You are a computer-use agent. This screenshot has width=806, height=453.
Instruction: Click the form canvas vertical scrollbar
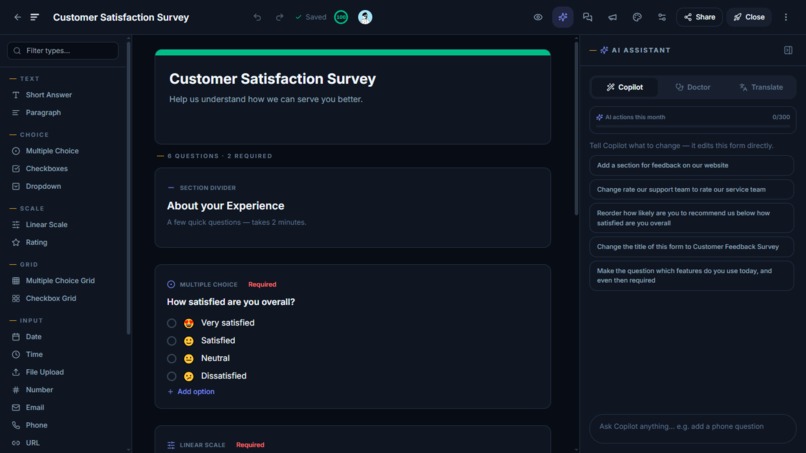pyautogui.click(x=576, y=129)
